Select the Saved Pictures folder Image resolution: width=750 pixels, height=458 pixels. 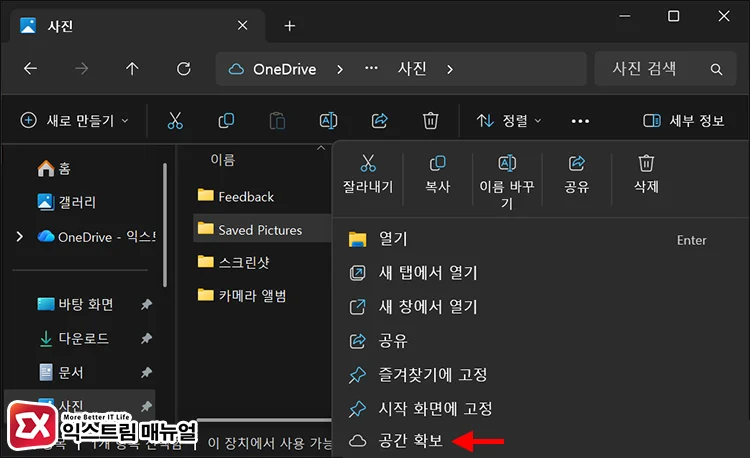pos(249,229)
